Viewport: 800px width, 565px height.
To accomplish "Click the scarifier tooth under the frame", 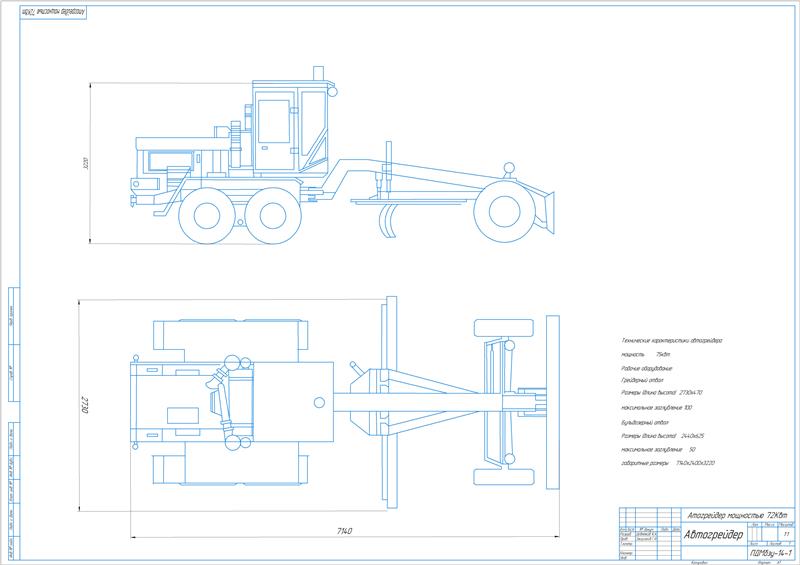I will pos(388,220).
